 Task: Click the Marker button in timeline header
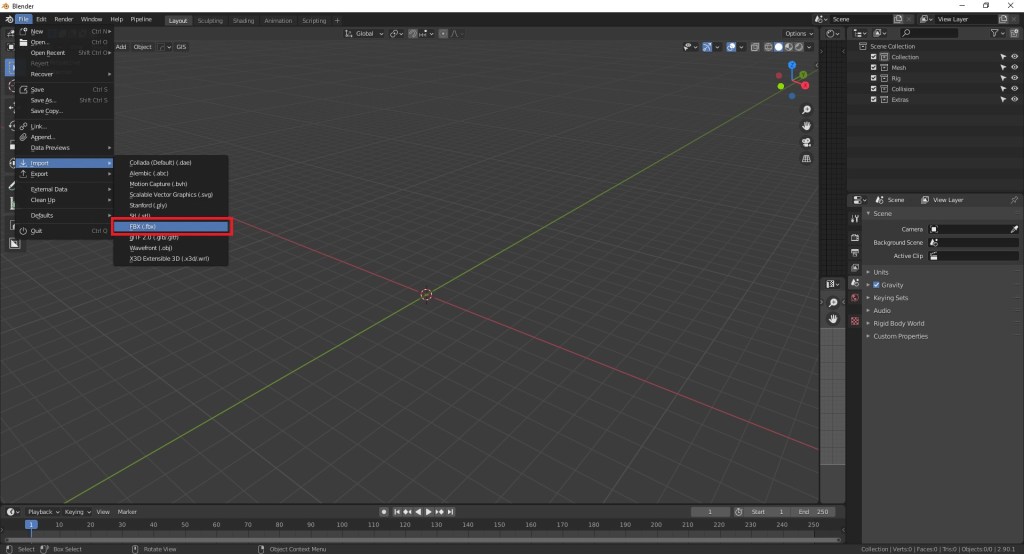coord(127,512)
